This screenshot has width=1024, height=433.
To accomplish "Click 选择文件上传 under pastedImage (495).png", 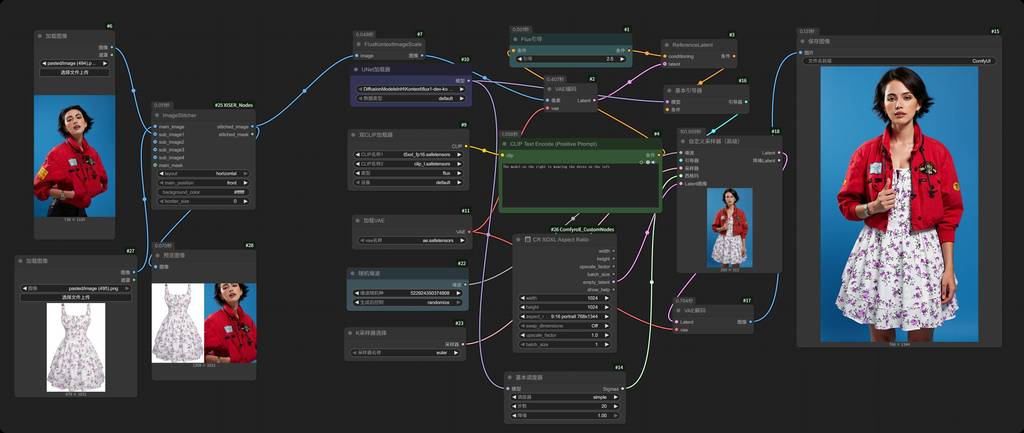I will [x=76, y=297].
